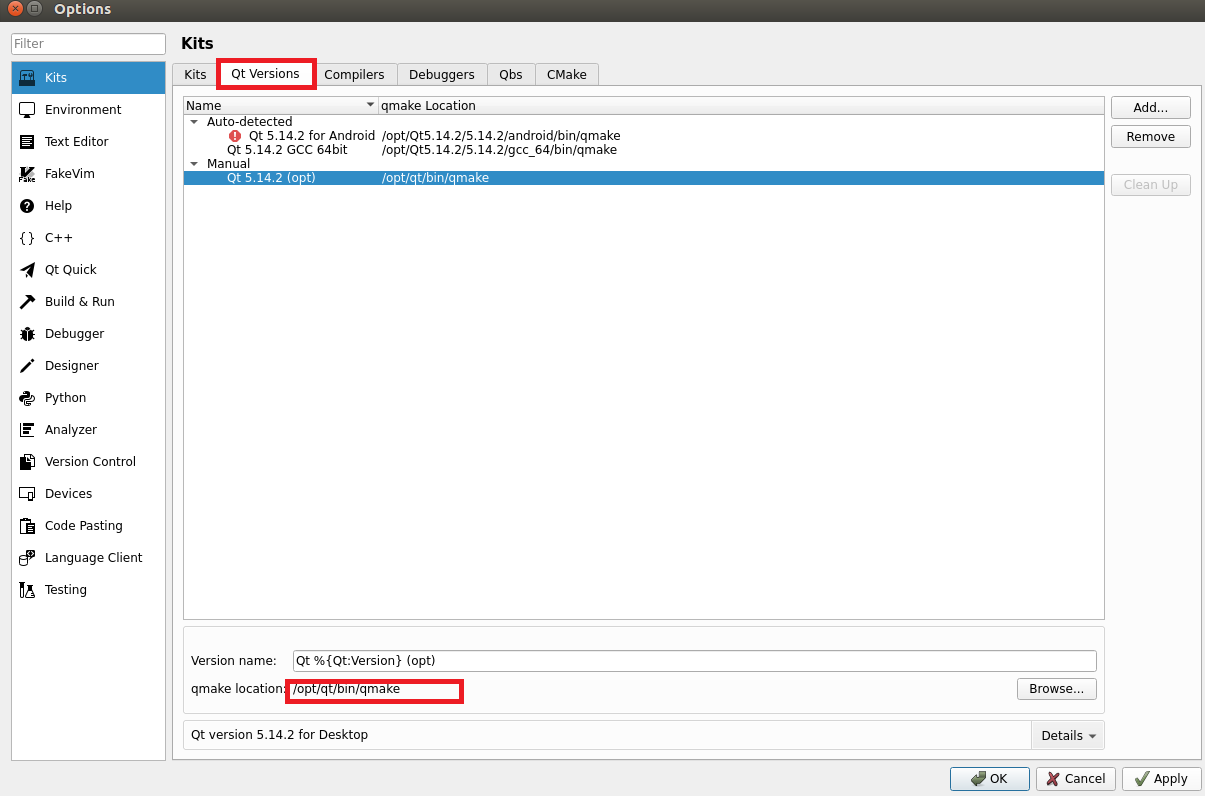1205x796 pixels.
Task: Select the Devices icon
Action: (x=27, y=493)
